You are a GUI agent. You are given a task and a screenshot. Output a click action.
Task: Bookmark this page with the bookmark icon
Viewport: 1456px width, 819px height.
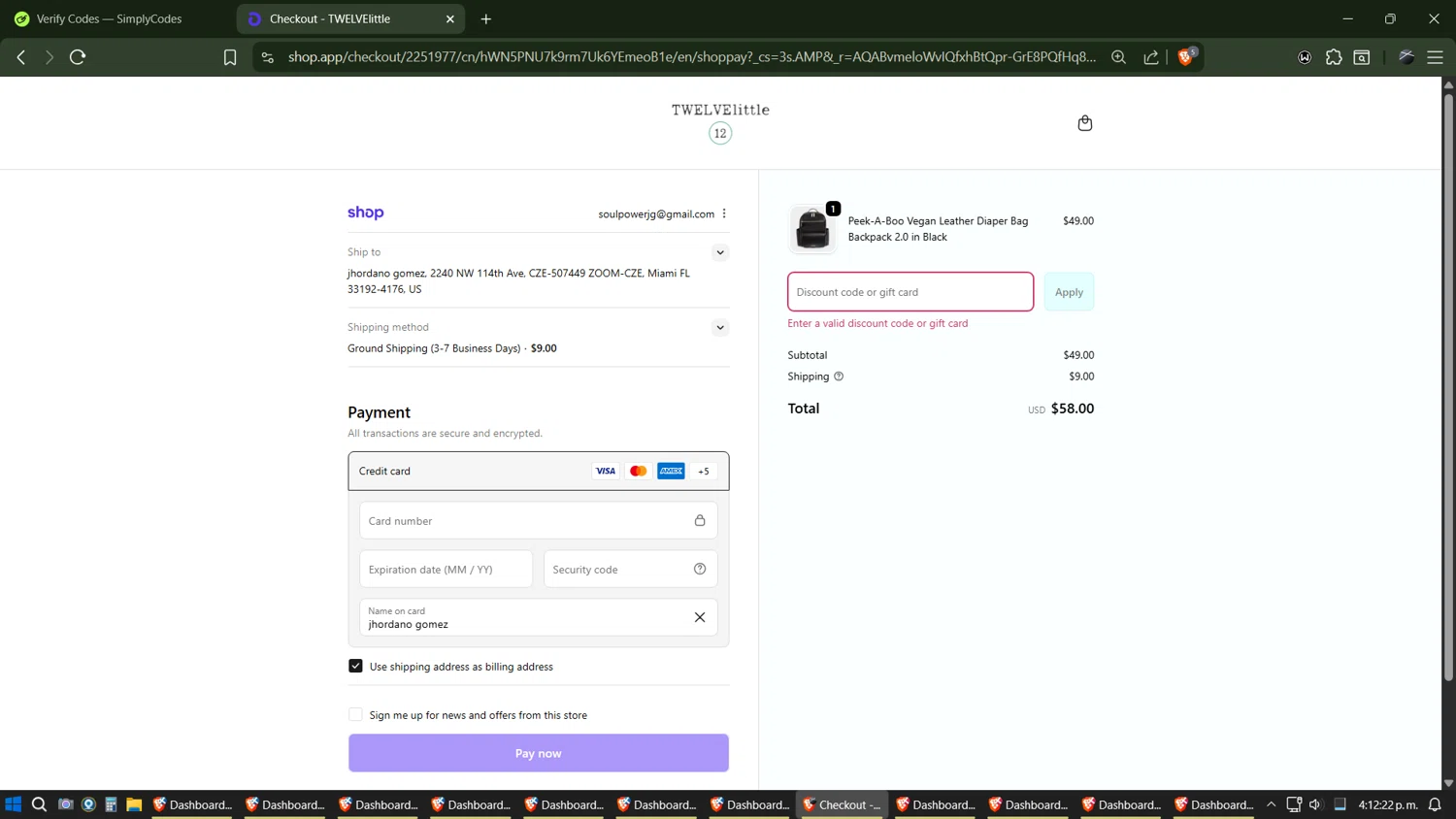pyautogui.click(x=230, y=57)
